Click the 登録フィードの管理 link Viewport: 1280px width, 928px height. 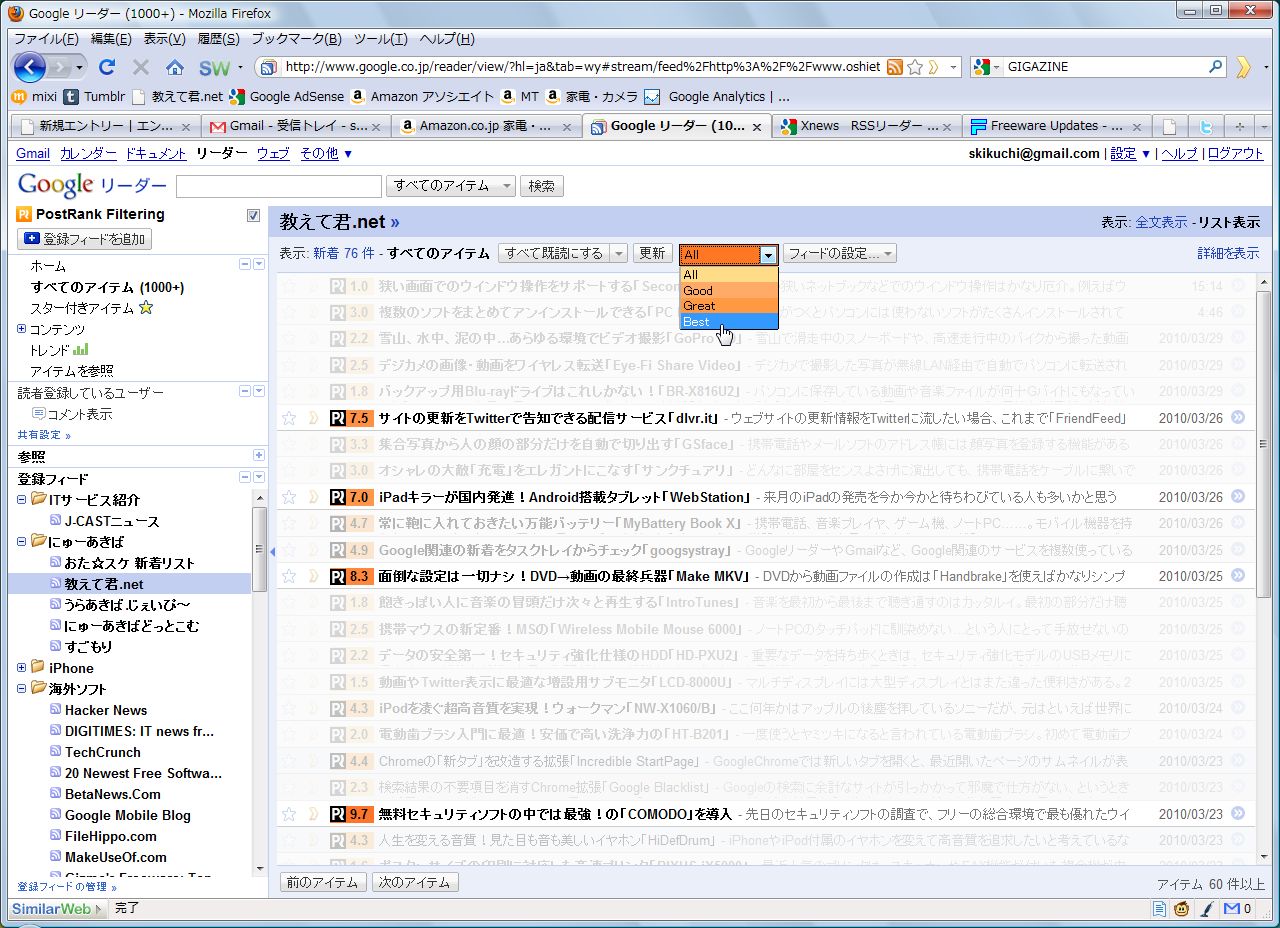tap(66, 887)
